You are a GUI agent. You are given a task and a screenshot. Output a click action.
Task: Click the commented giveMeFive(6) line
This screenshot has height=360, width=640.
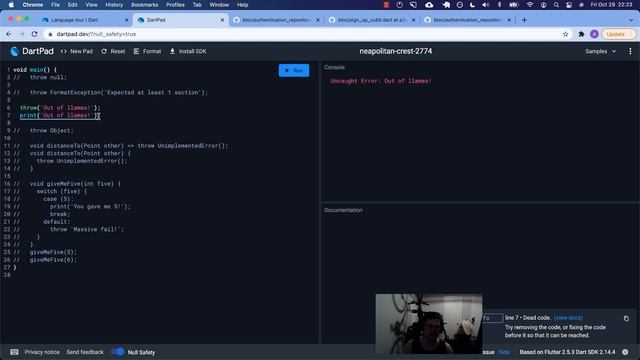tap(53, 260)
